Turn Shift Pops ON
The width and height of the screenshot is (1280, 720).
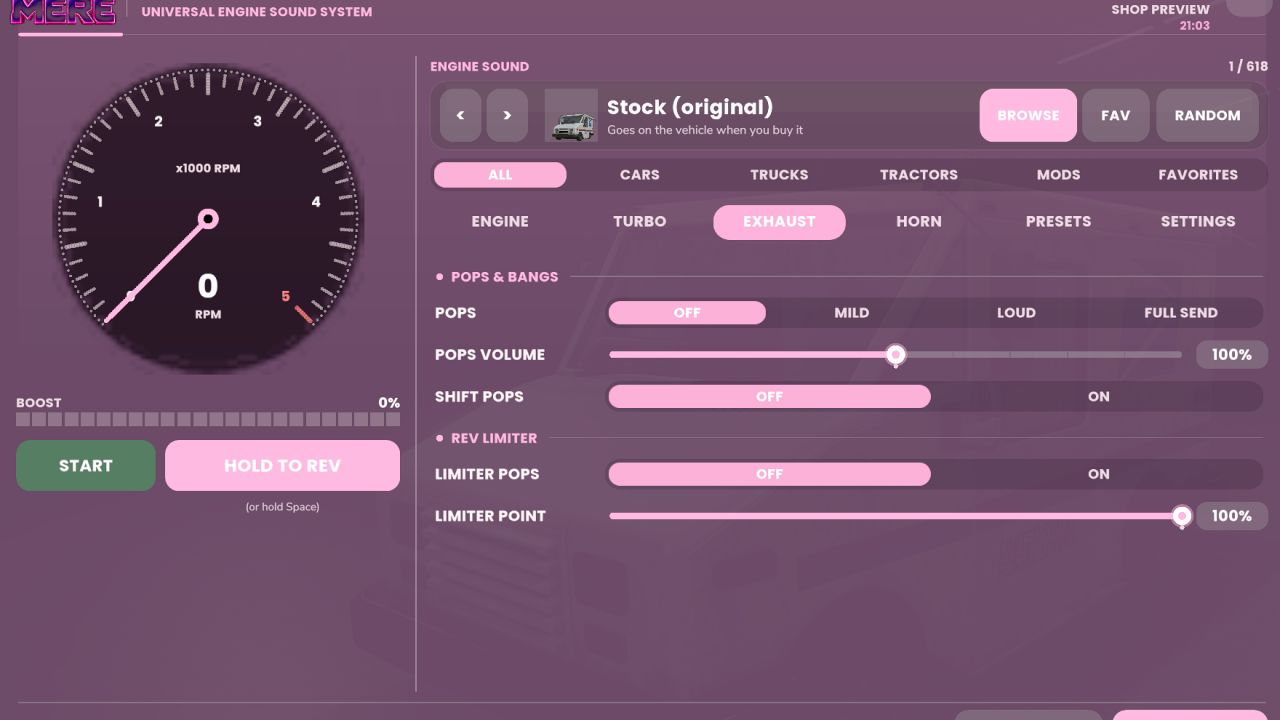1099,397
